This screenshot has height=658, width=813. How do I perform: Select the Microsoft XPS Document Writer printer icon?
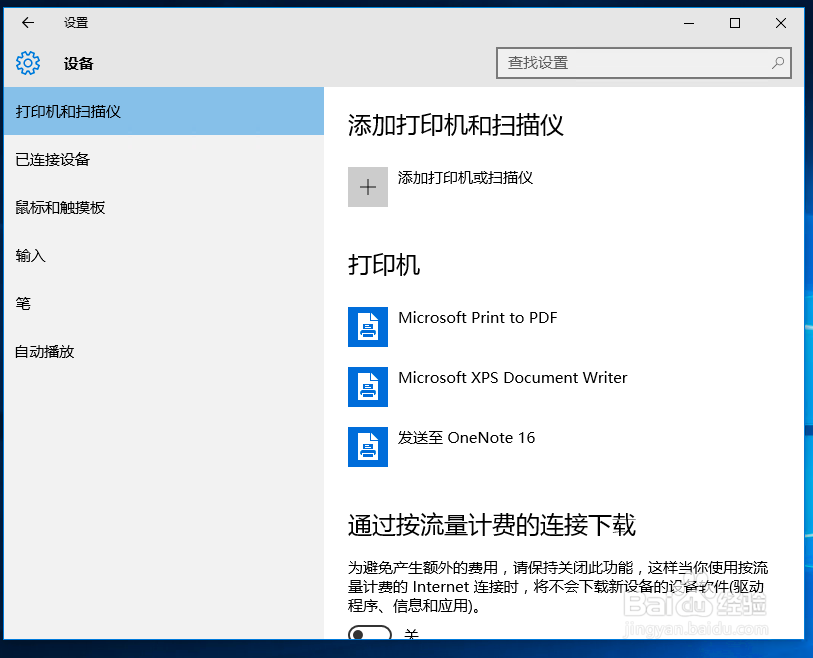click(x=367, y=387)
